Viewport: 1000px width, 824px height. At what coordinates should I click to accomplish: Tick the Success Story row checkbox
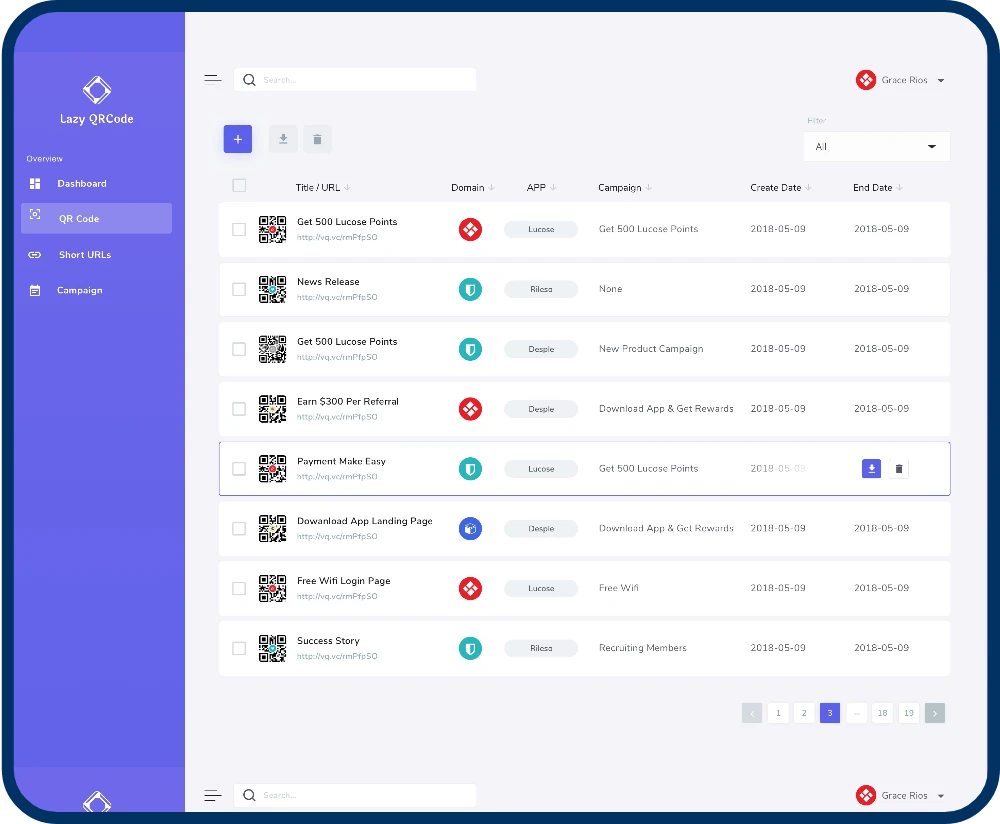(x=239, y=648)
